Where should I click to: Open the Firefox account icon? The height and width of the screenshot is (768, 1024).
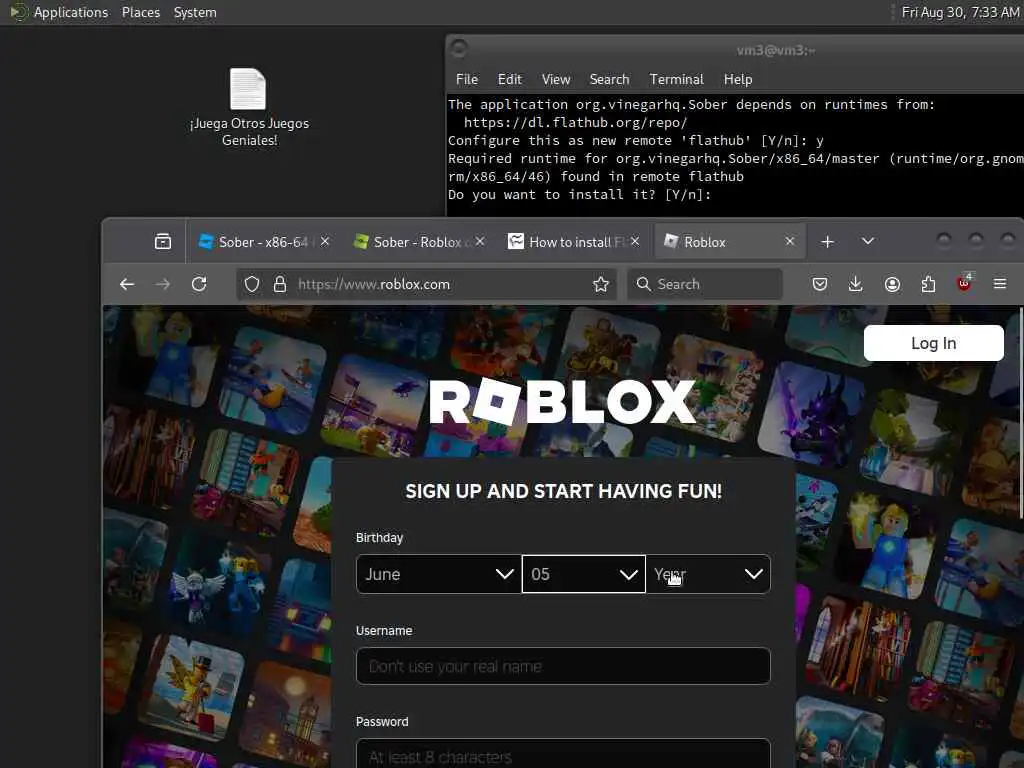[892, 284]
